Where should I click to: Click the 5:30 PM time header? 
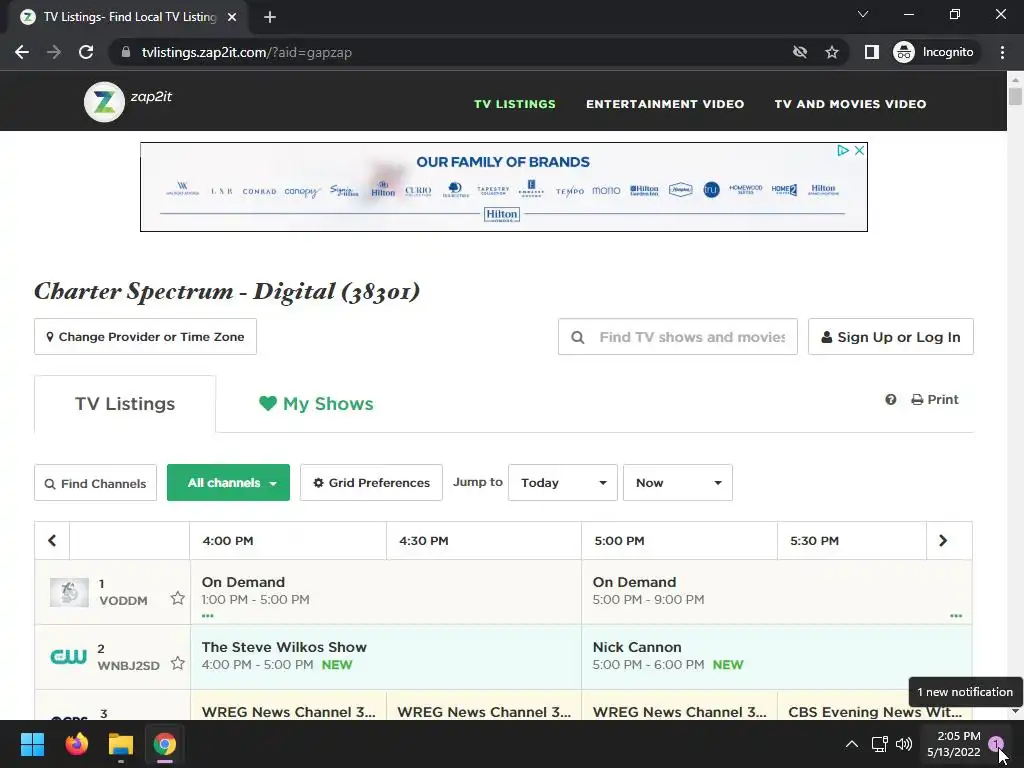click(x=852, y=541)
